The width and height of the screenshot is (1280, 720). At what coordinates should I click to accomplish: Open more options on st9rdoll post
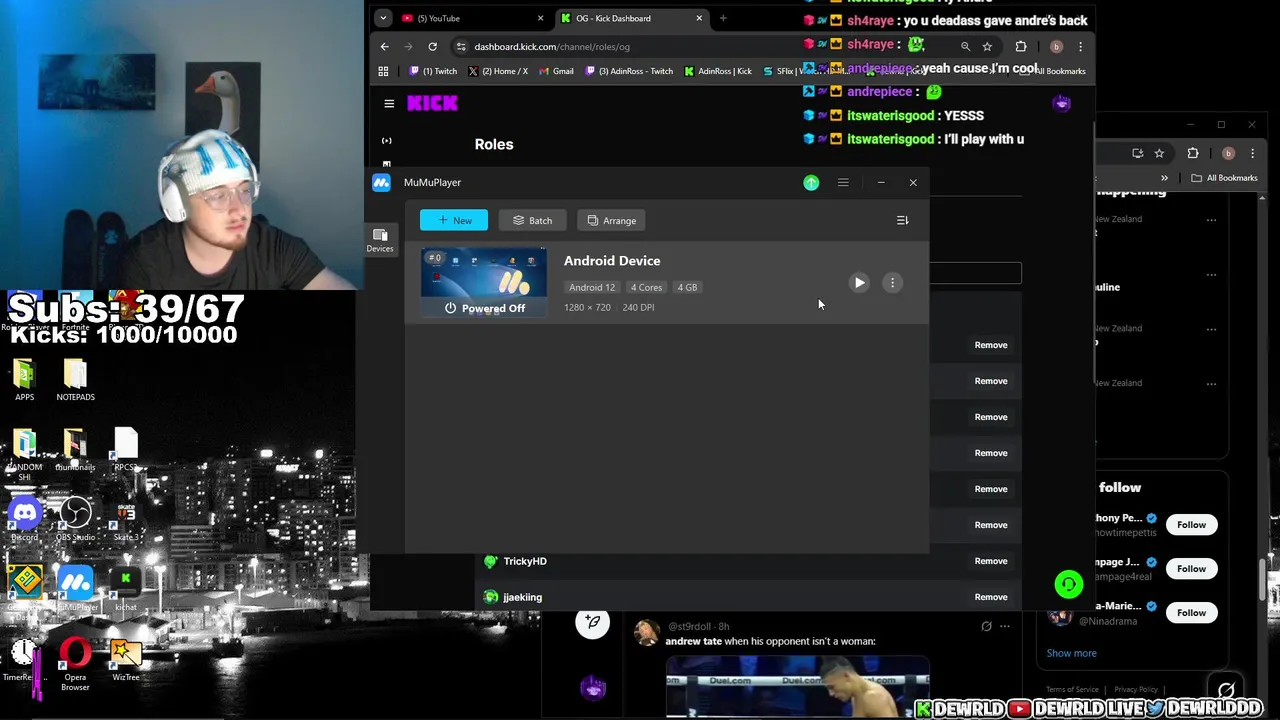point(1004,626)
